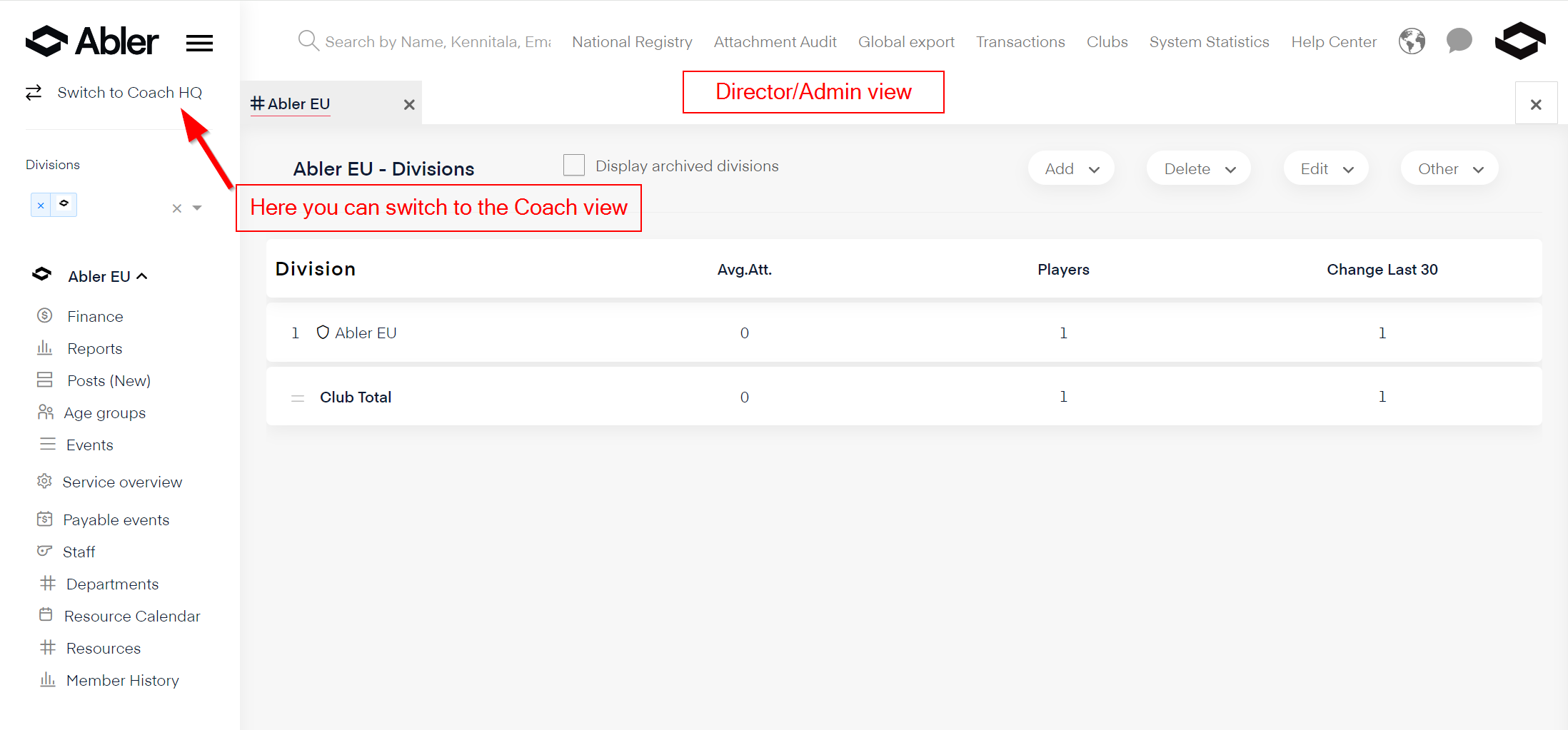Open Attachment Audit menu
Screen dimensions: 1568x730
tap(775, 42)
